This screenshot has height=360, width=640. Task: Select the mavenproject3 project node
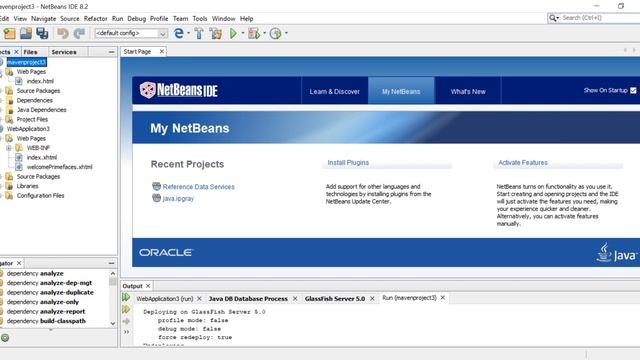[x=27, y=62]
